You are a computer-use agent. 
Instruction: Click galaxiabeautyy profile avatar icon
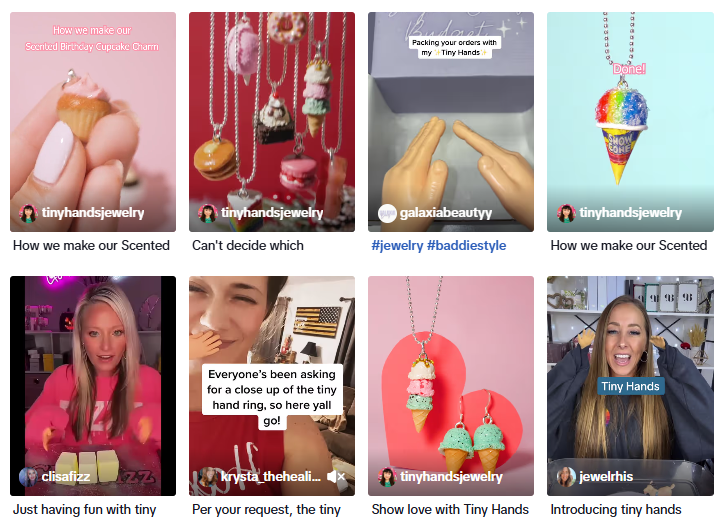(x=387, y=213)
